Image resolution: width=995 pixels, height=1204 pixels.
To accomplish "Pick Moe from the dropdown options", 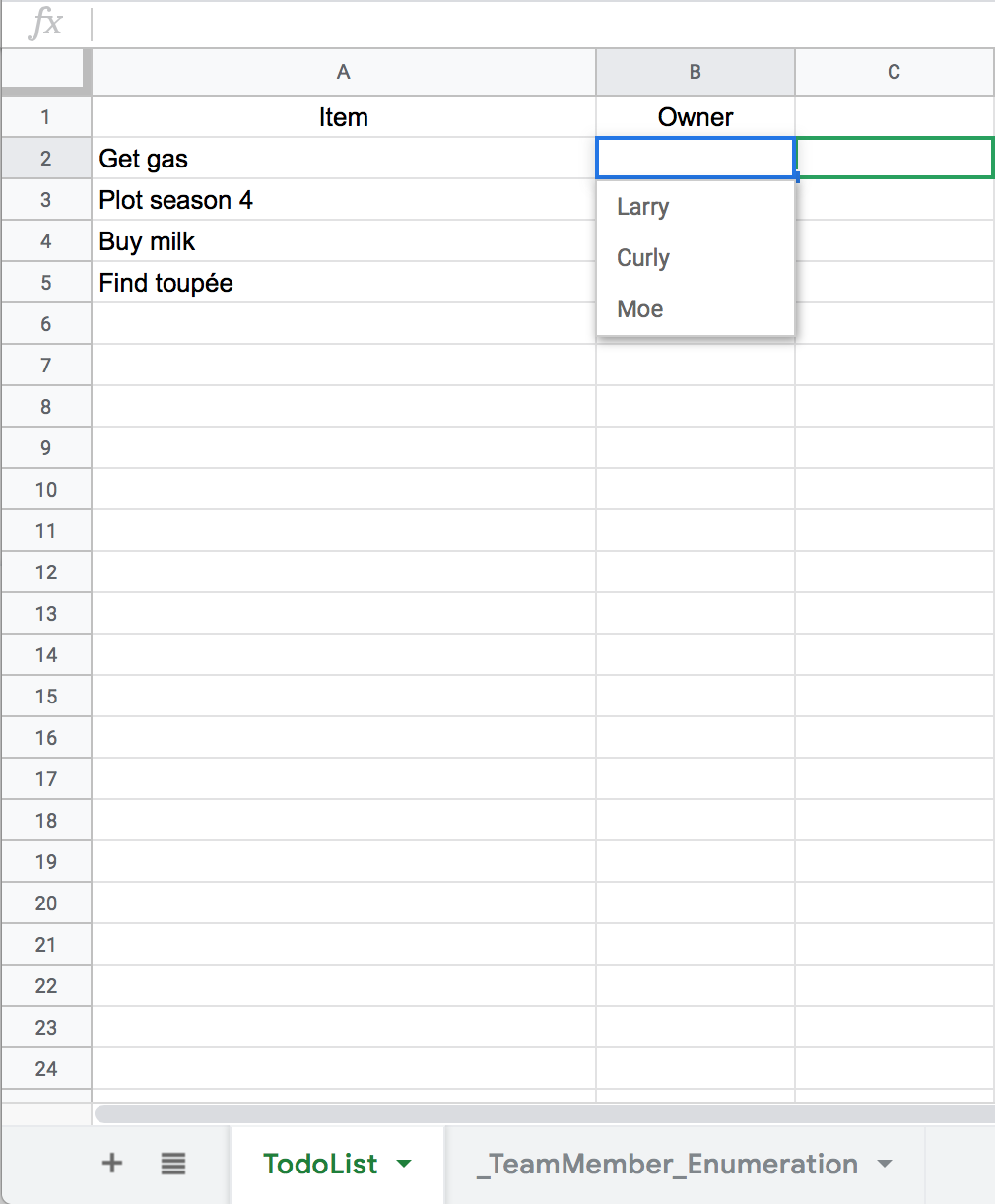I will click(x=640, y=309).
